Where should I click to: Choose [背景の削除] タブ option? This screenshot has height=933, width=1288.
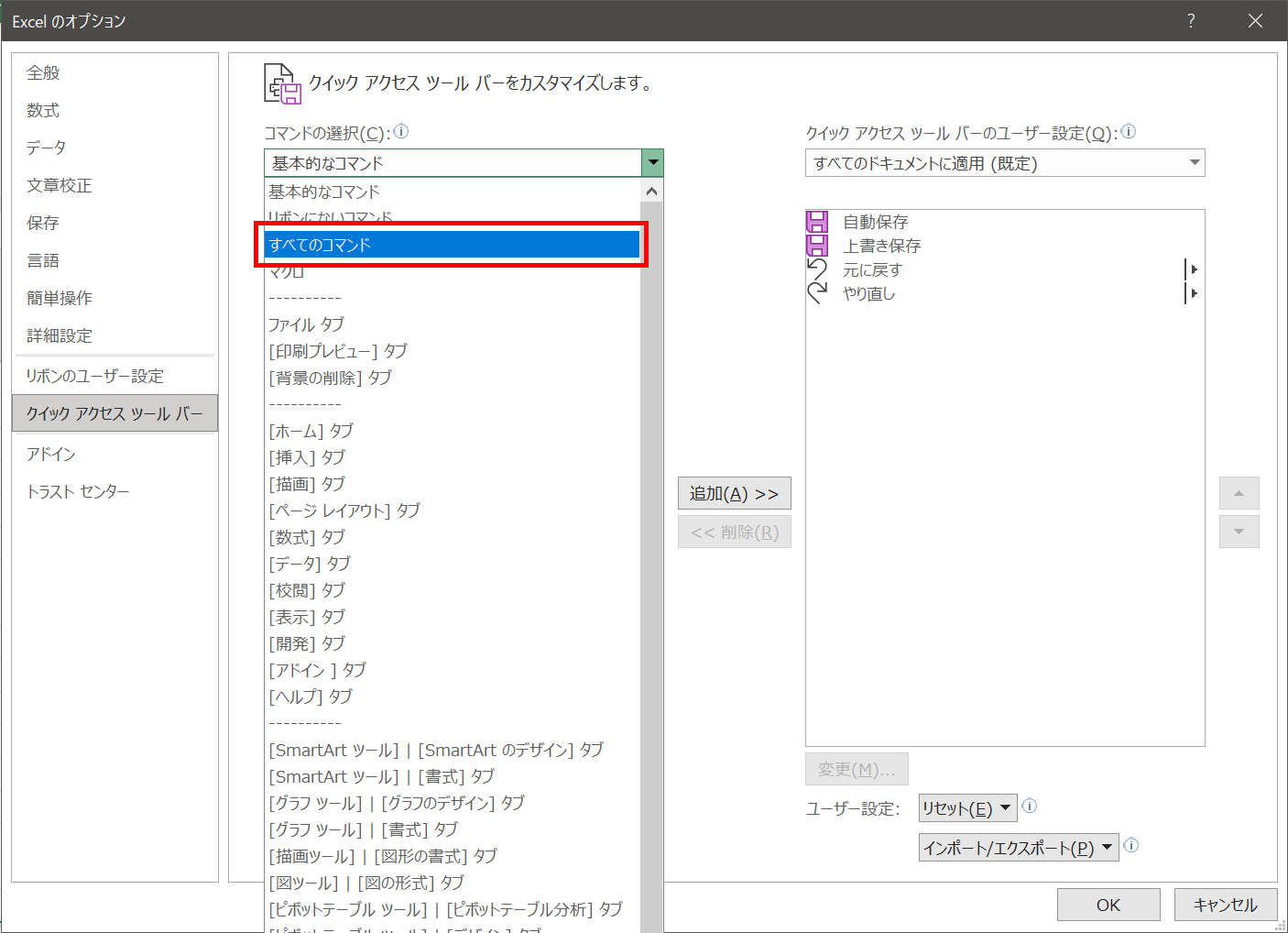click(453, 378)
